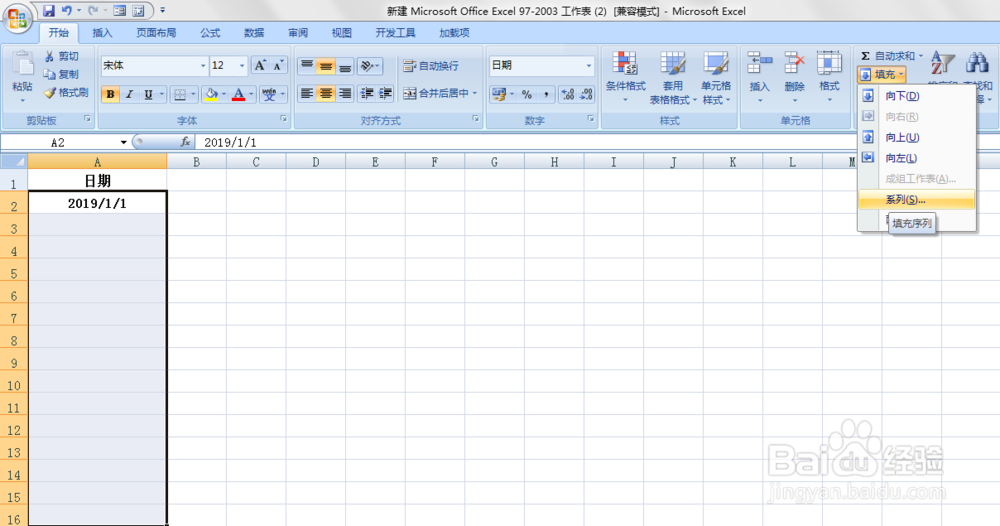Undo the last action
This screenshot has width=1000, height=526.
(x=66, y=11)
